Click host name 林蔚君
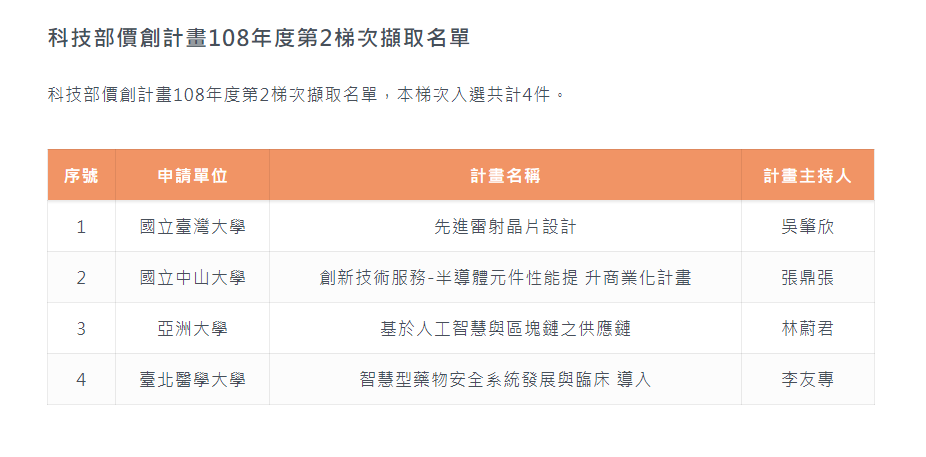The image size is (926, 457). click(808, 328)
